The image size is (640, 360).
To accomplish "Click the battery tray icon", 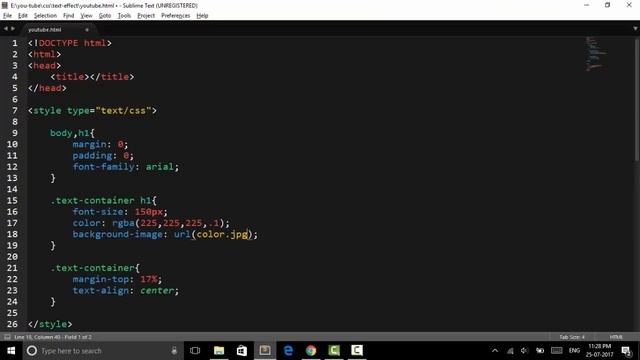I will click(540, 351).
